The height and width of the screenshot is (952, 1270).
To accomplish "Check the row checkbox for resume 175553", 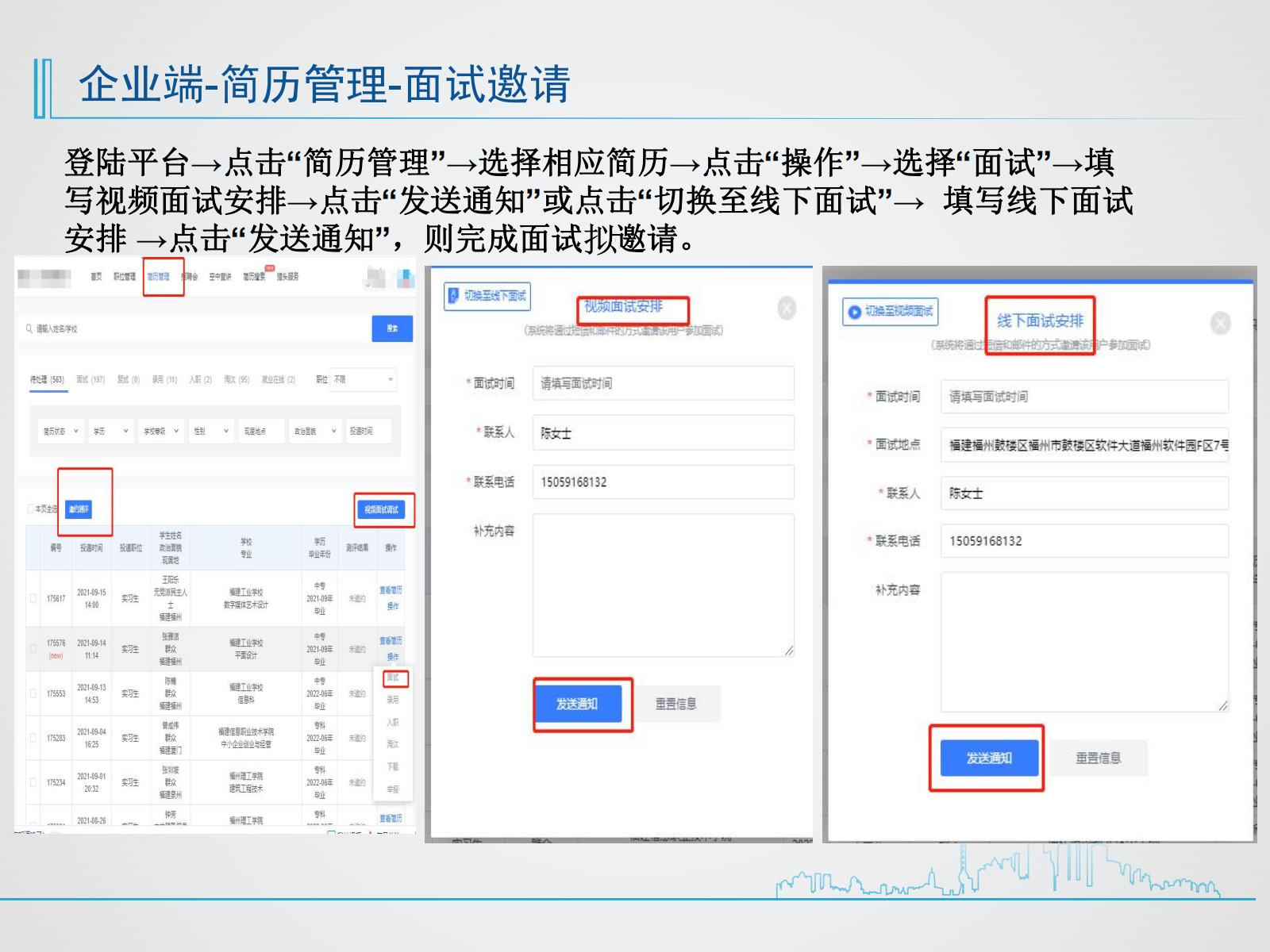I will tap(33, 693).
